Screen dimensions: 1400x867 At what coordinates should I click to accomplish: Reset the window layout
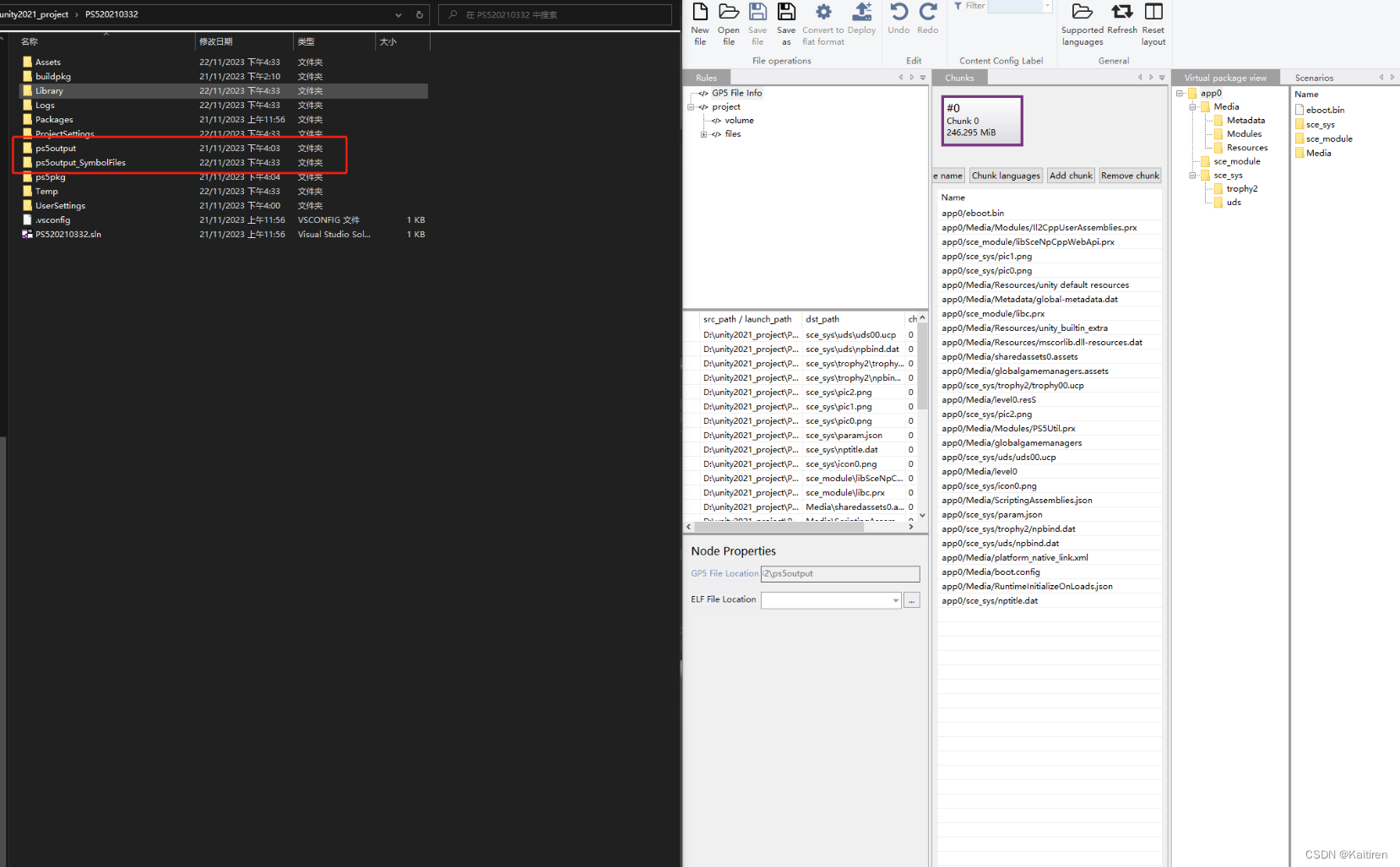(x=1153, y=23)
